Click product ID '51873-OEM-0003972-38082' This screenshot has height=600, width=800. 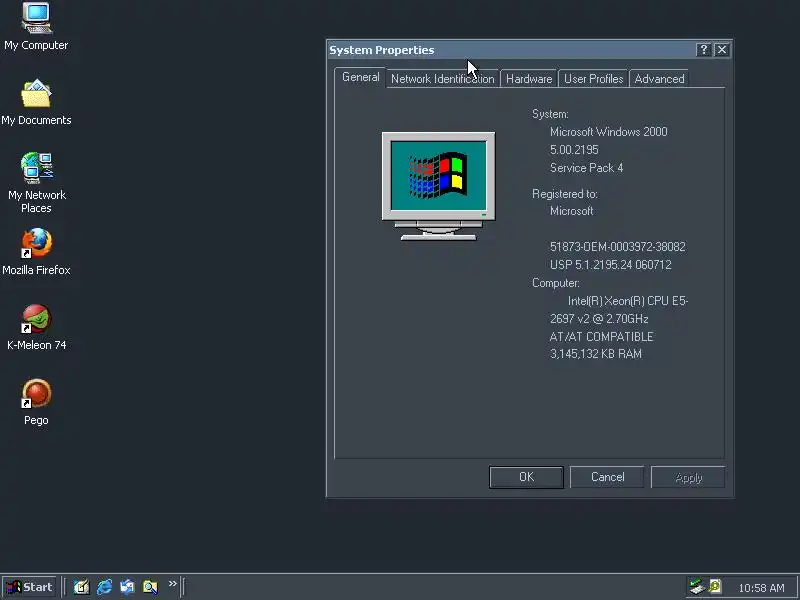(x=617, y=247)
